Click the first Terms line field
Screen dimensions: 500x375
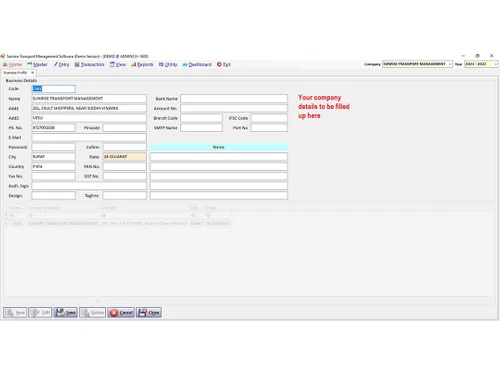point(219,157)
